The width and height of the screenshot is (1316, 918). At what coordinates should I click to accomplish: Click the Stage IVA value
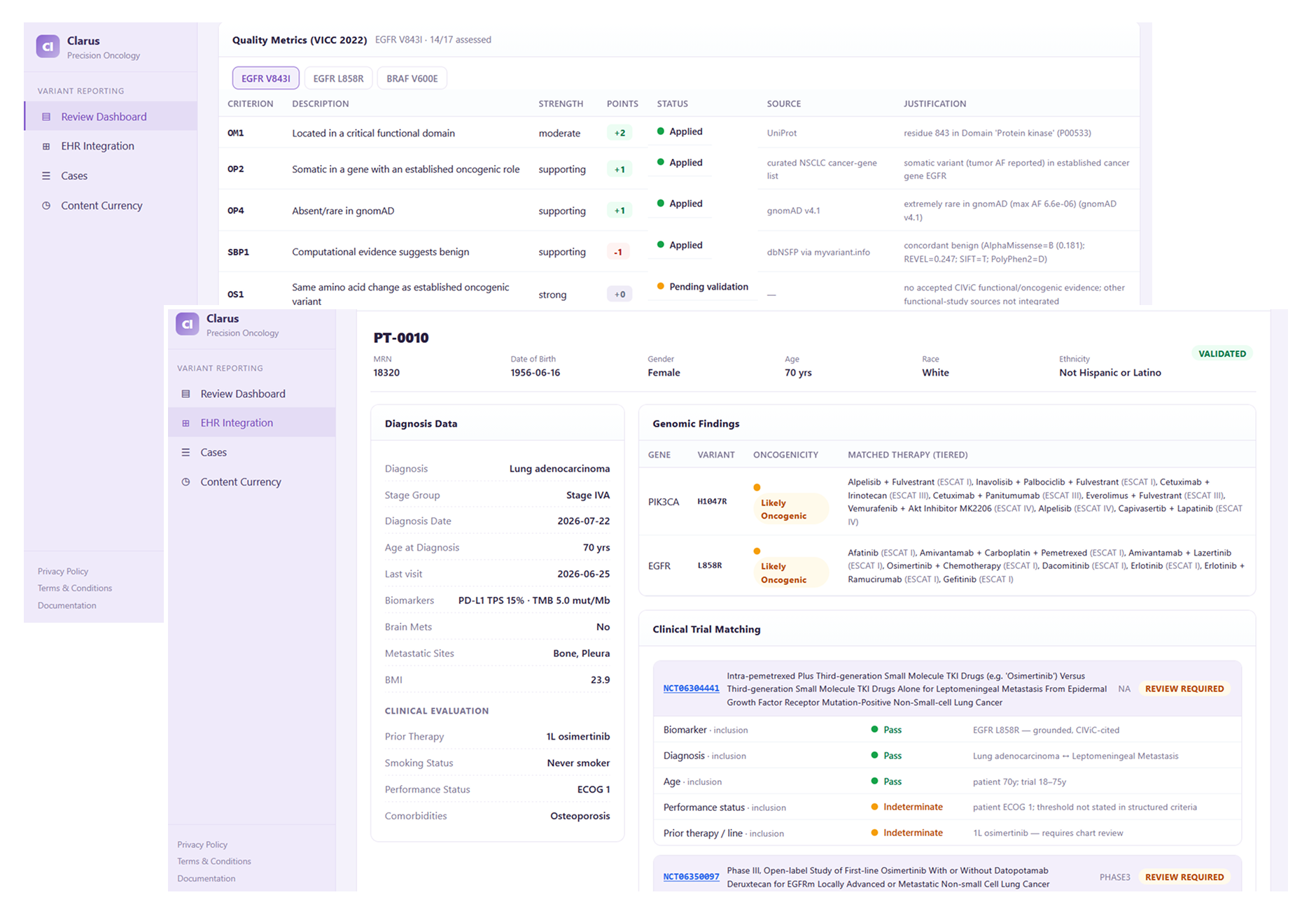point(588,495)
